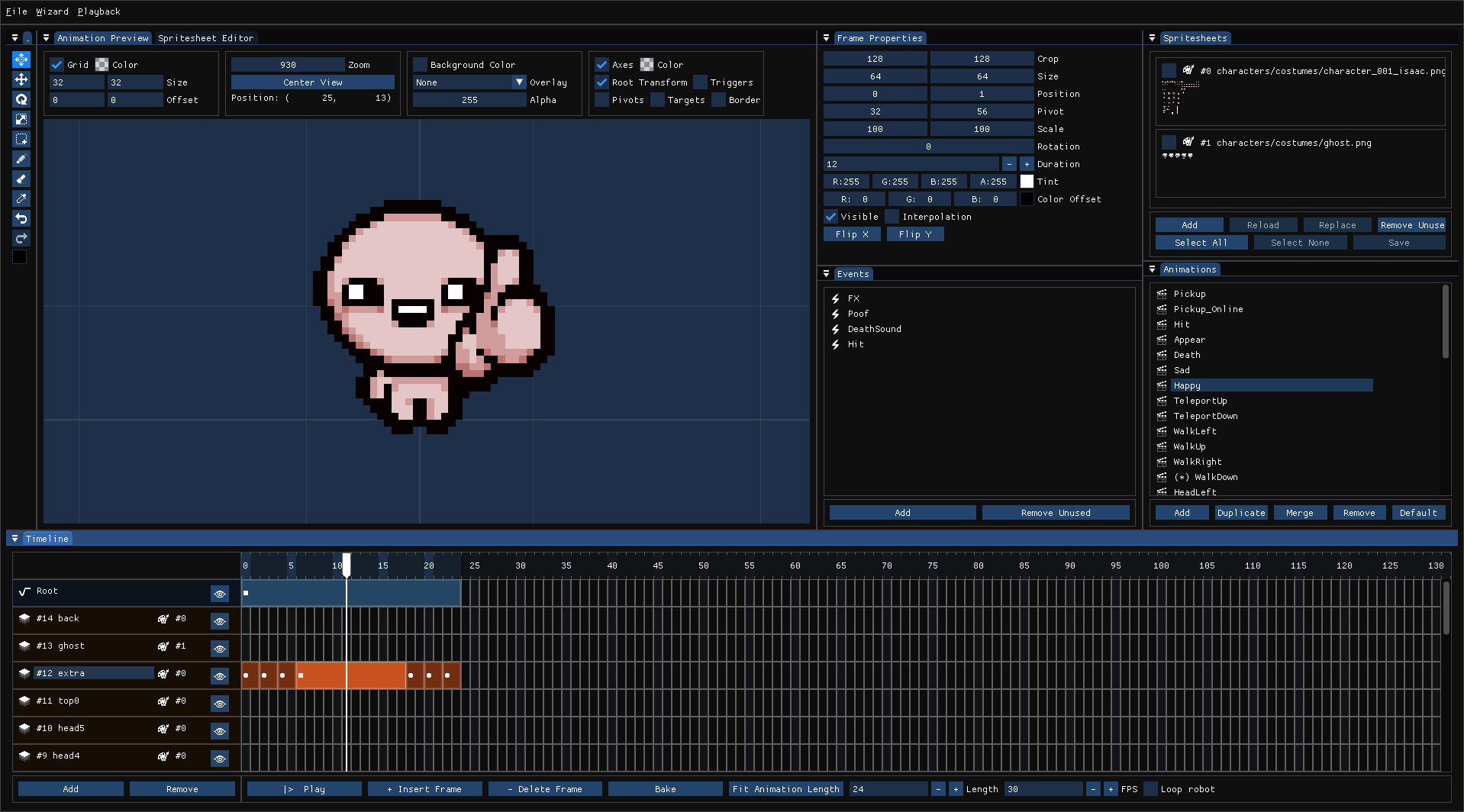Collapse the Animation Preview panel triangle
The width and height of the screenshot is (1464, 812).
pos(46,38)
